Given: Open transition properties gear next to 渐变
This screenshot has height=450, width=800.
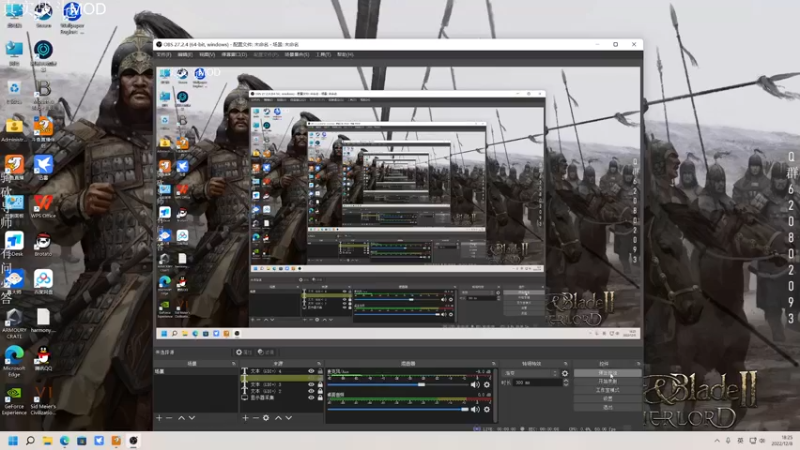Looking at the screenshot, I should (565, 373).
